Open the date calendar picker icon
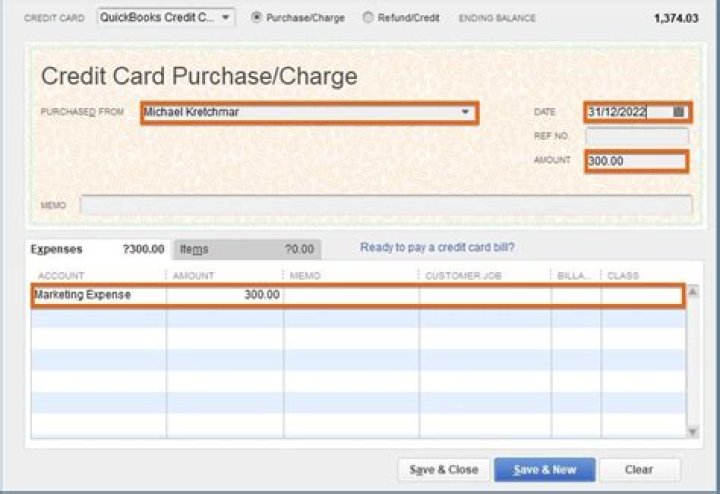This screenshot has height=494, width=720. point(679,112)
